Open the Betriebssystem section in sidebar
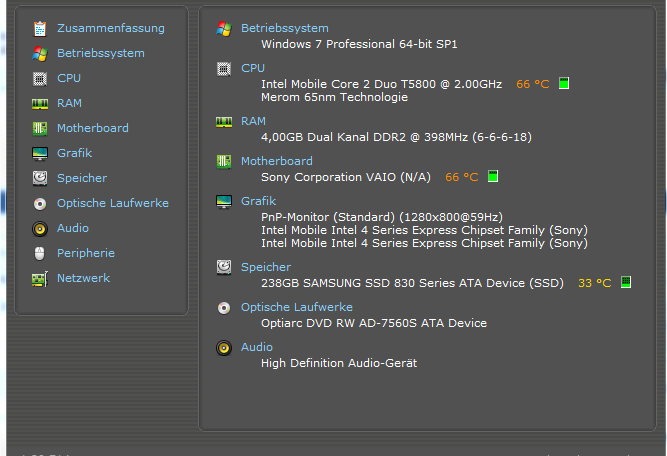The image size is (667, 456). (101, 53)
